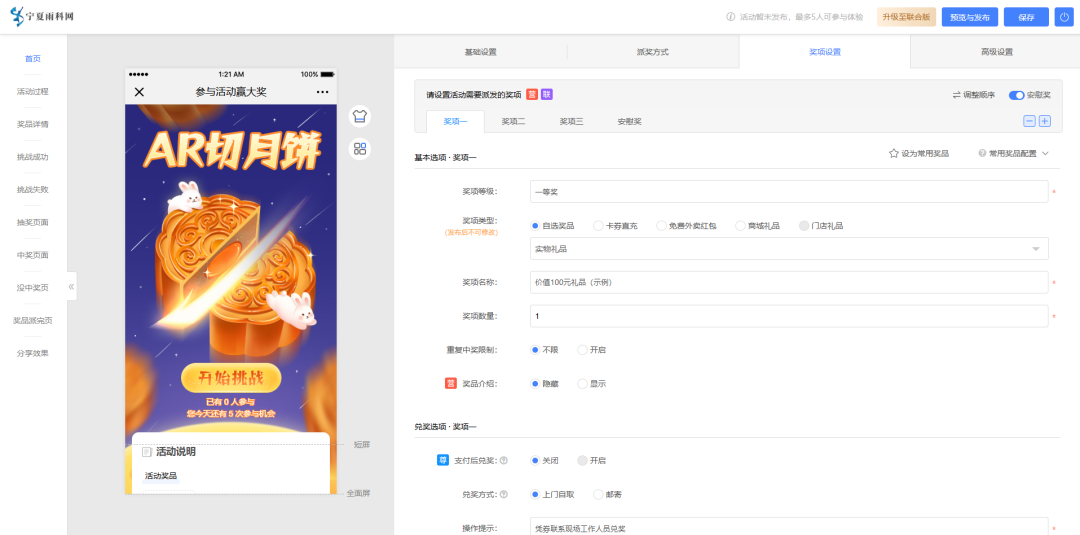Click the 保存 button
1080x535 pixels.
pos(1026,17)
